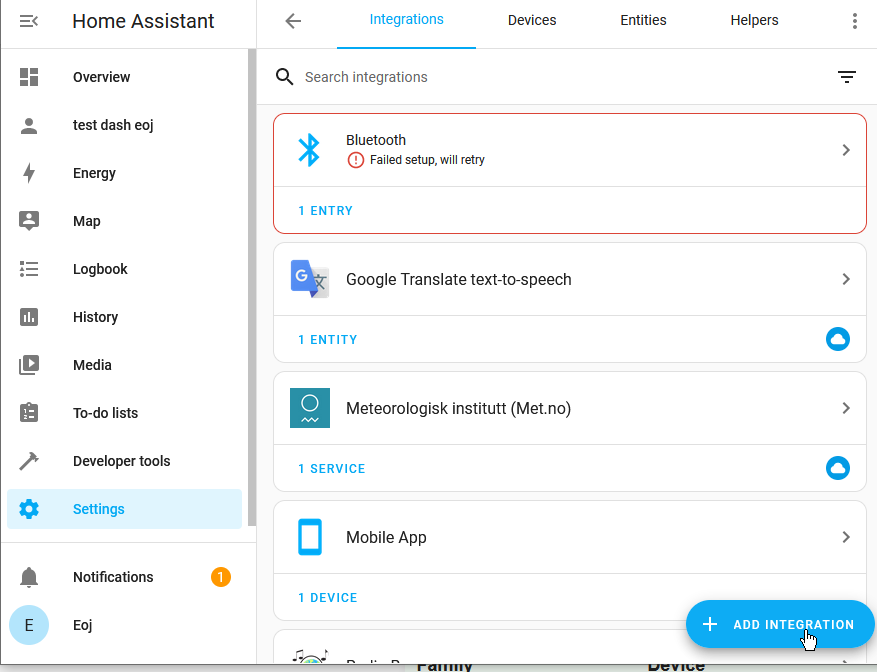877x672 pixels.
Task: Click the Developer tools hammer icon
Action: [29, 461]
